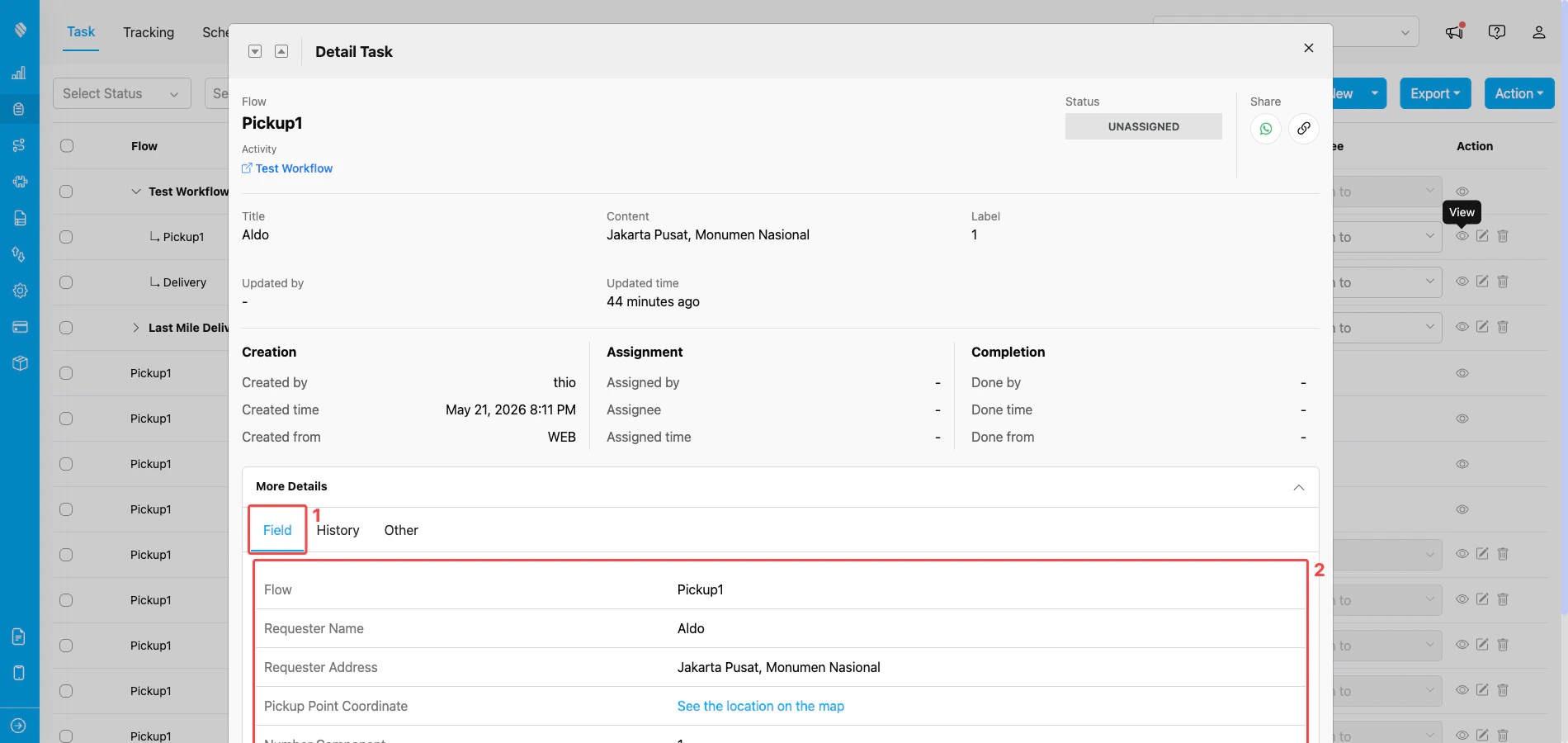The image size is (1568, 743).
Task: Click the app logo in sidebar
Action: click(20, 30)
